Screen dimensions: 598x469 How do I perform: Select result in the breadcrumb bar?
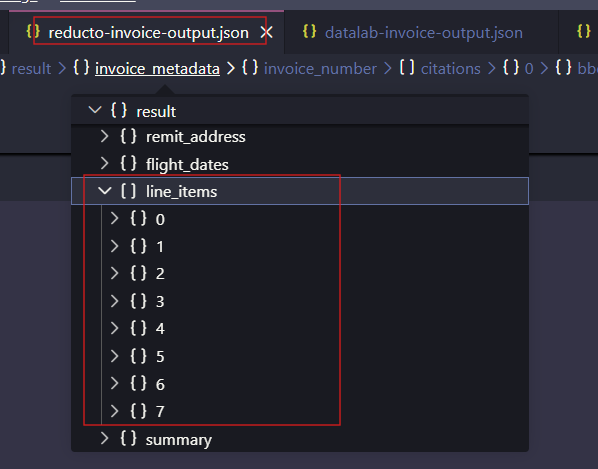coord(31,69)
